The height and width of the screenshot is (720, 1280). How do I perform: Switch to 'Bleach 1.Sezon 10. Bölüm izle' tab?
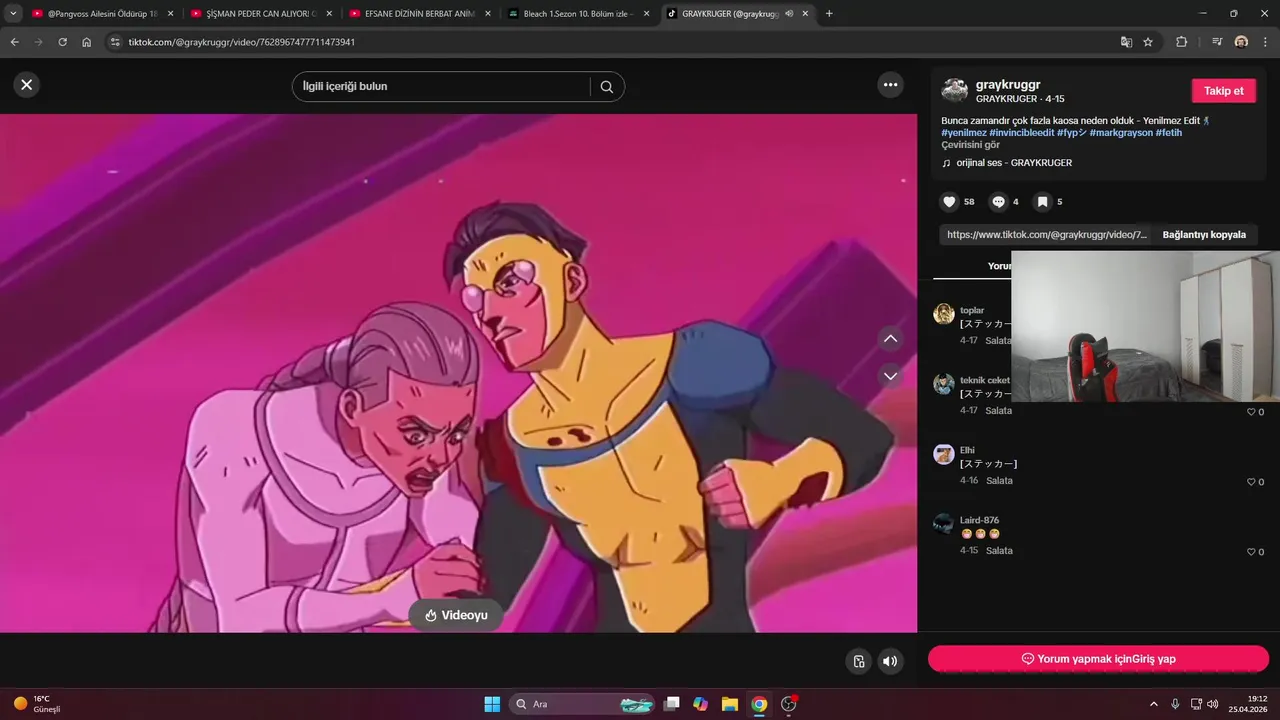tap(579, 14)
